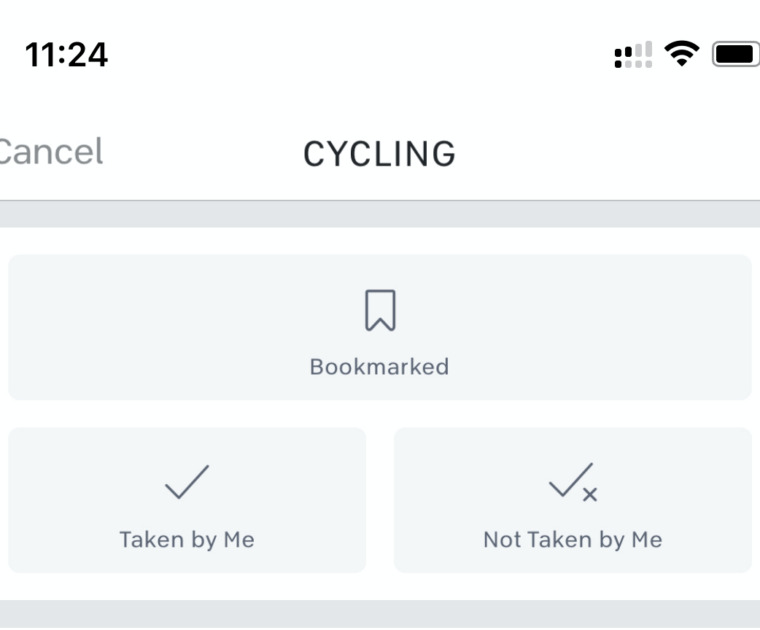The image size is (760, 630).
Task: Tap the gray bar beneath filter tiles
Action: click(380, 613)
